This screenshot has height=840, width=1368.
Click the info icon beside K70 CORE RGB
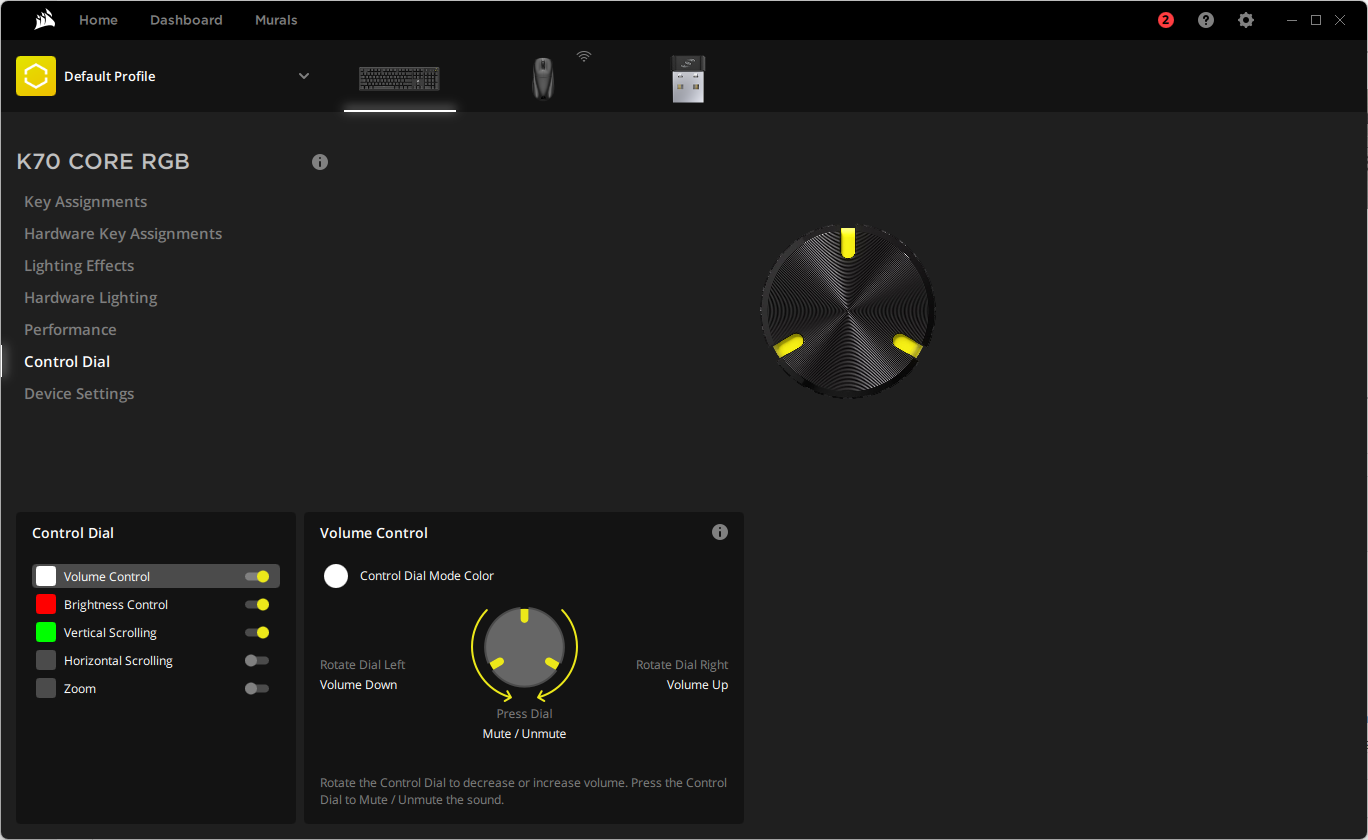point(320,162)
